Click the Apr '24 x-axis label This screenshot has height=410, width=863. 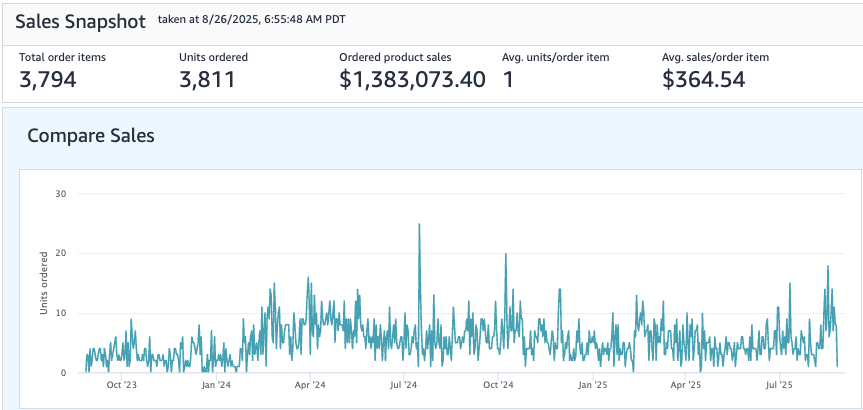[310, 384]
